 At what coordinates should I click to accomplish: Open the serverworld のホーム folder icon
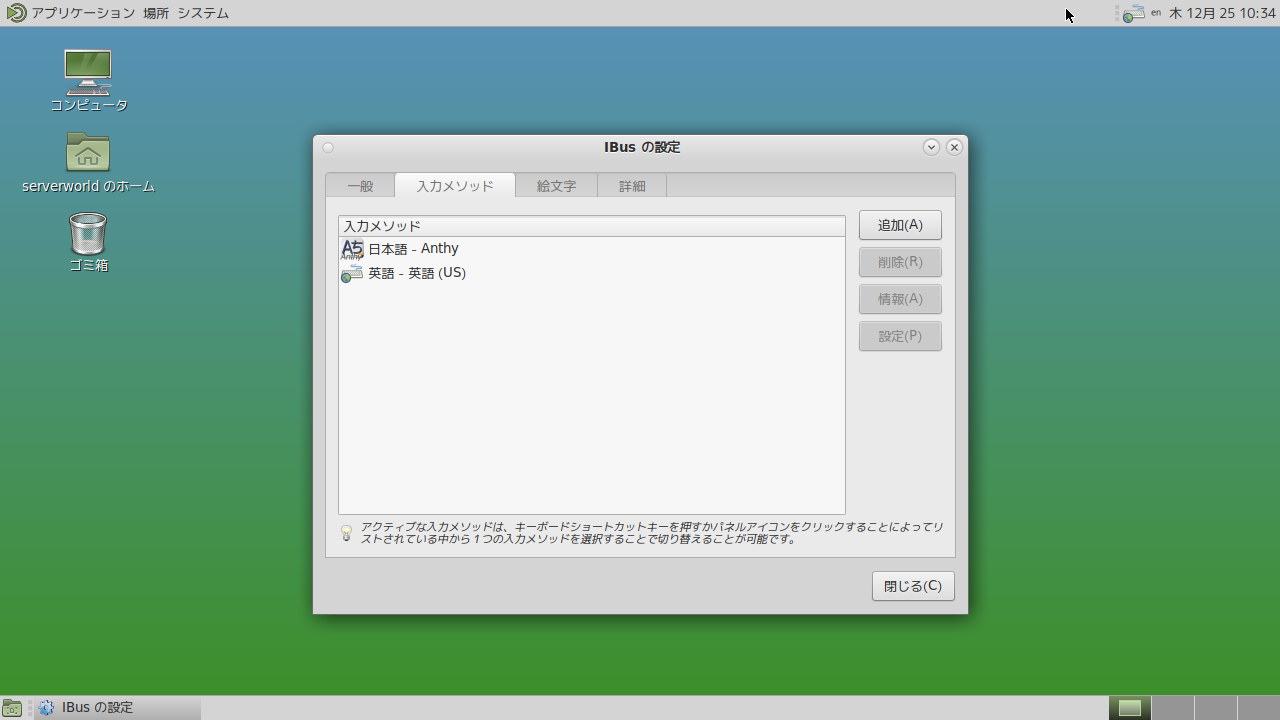88,153
